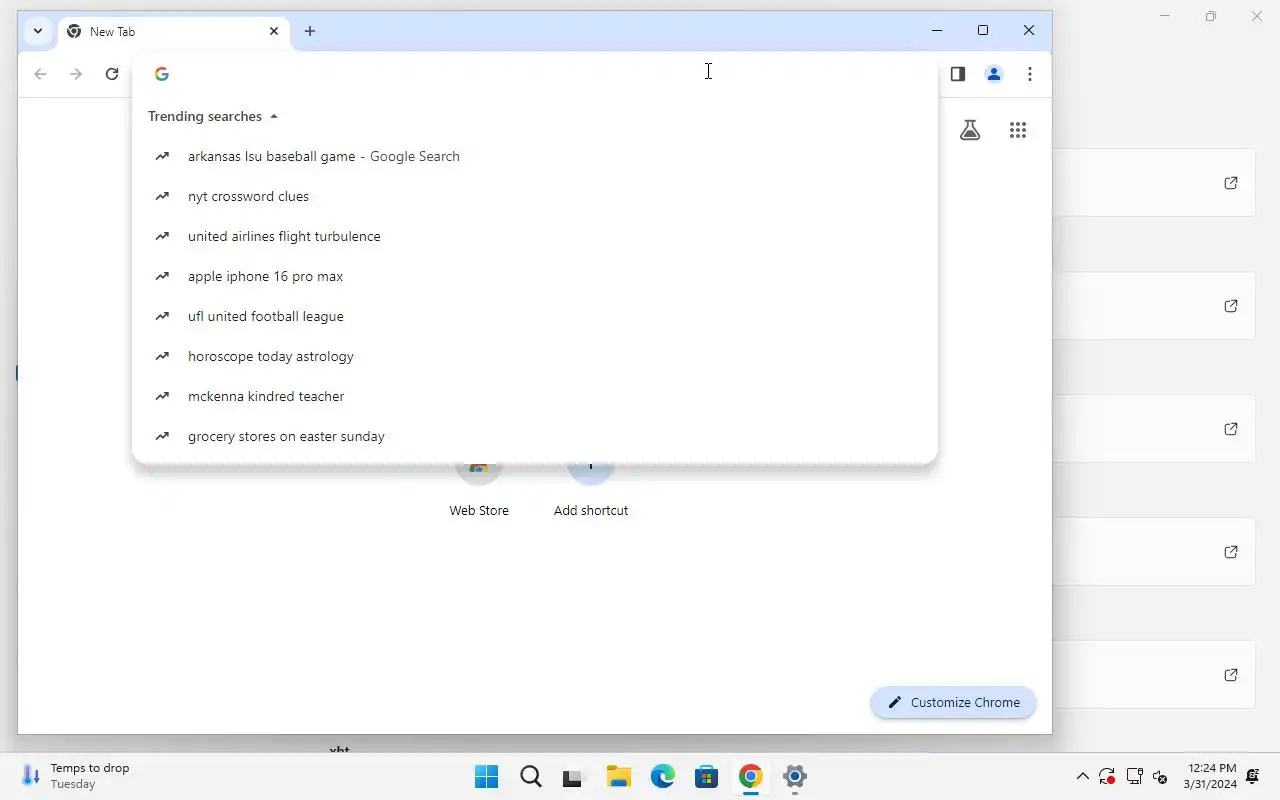Click the Chrome taskbar icon

click(751, 776)
